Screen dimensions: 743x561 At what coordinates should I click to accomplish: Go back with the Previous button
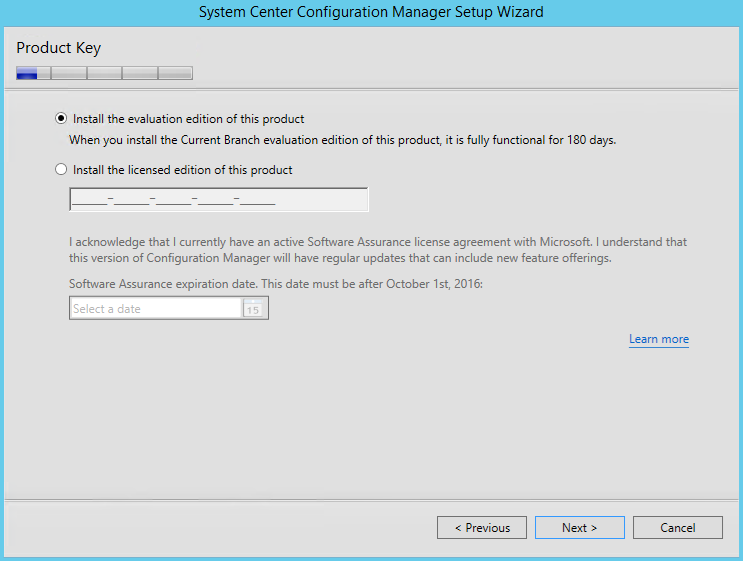[482, 528]
